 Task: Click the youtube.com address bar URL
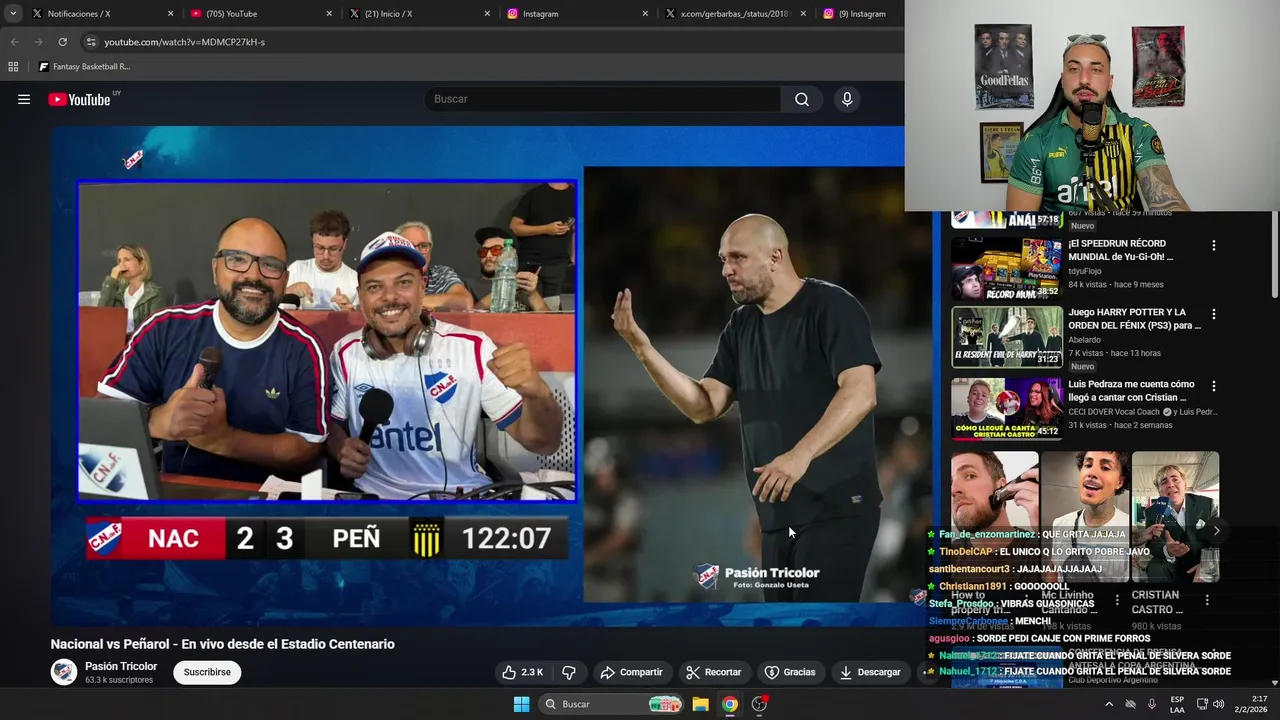(185, 42)
